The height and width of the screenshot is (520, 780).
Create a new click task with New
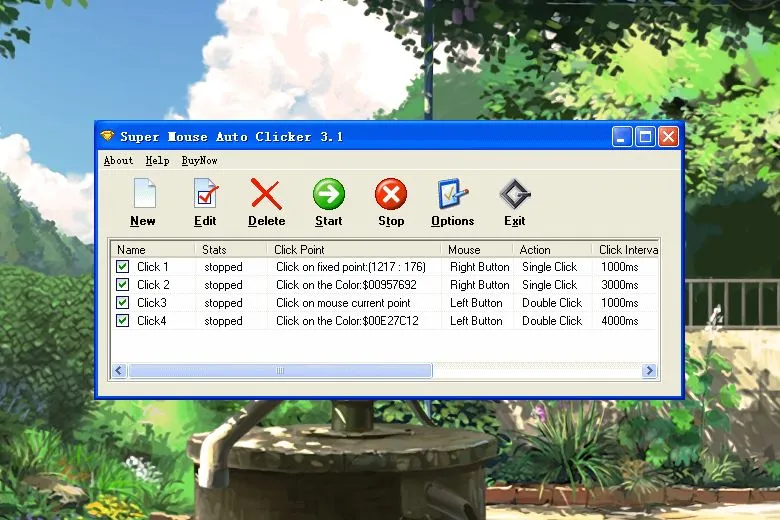[x=143, y=202]
